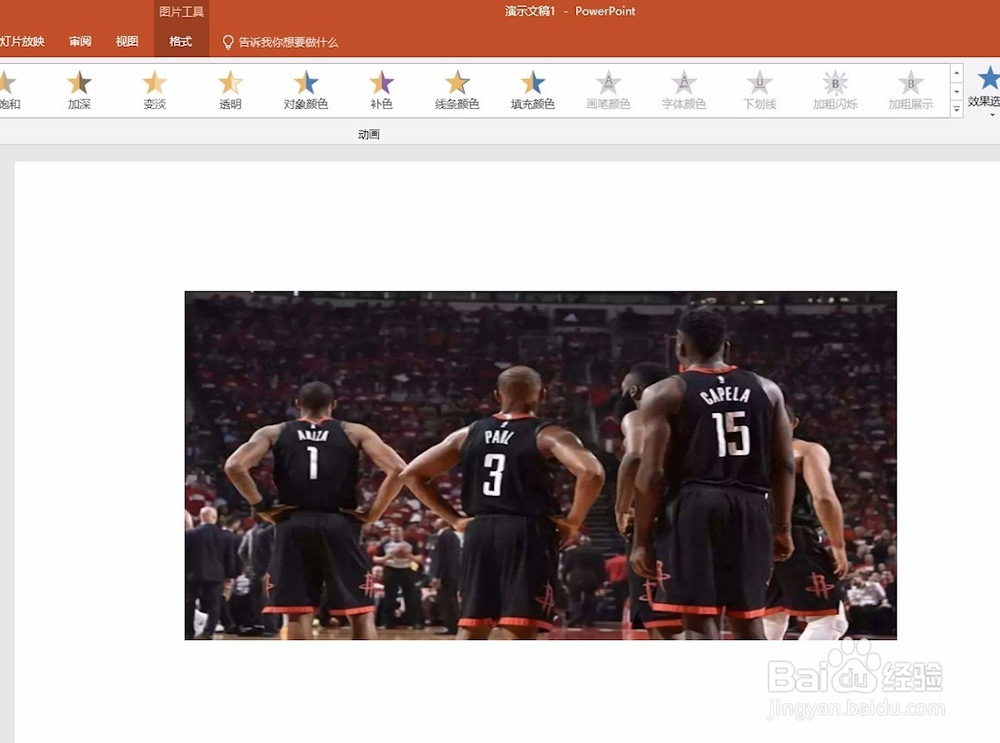Click the lightbulb Tell Me icon
This screenshot has height=743, width=1000.
(x=228, y=42)
